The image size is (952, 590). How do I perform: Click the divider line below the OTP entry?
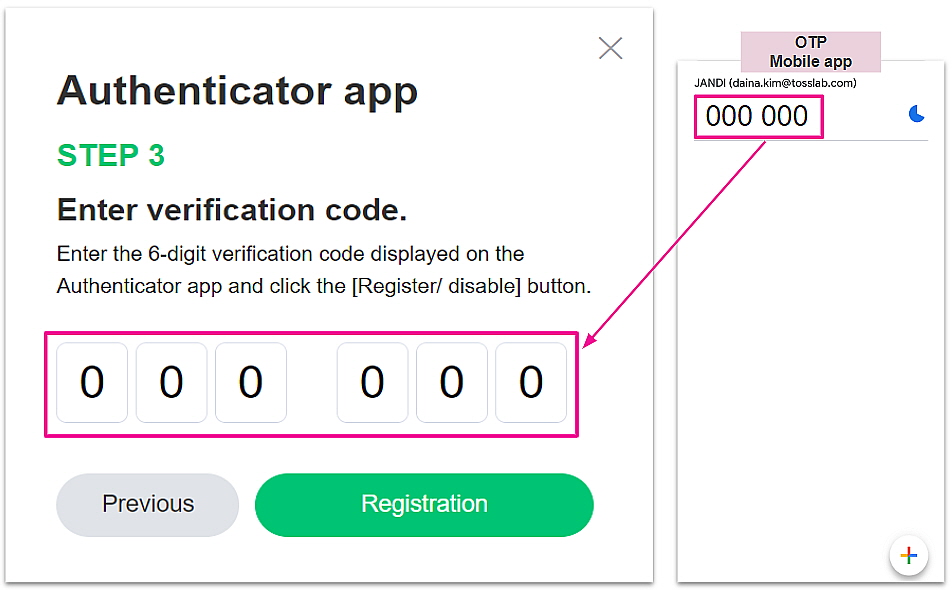pyautogui.click(x=810, y=141)
